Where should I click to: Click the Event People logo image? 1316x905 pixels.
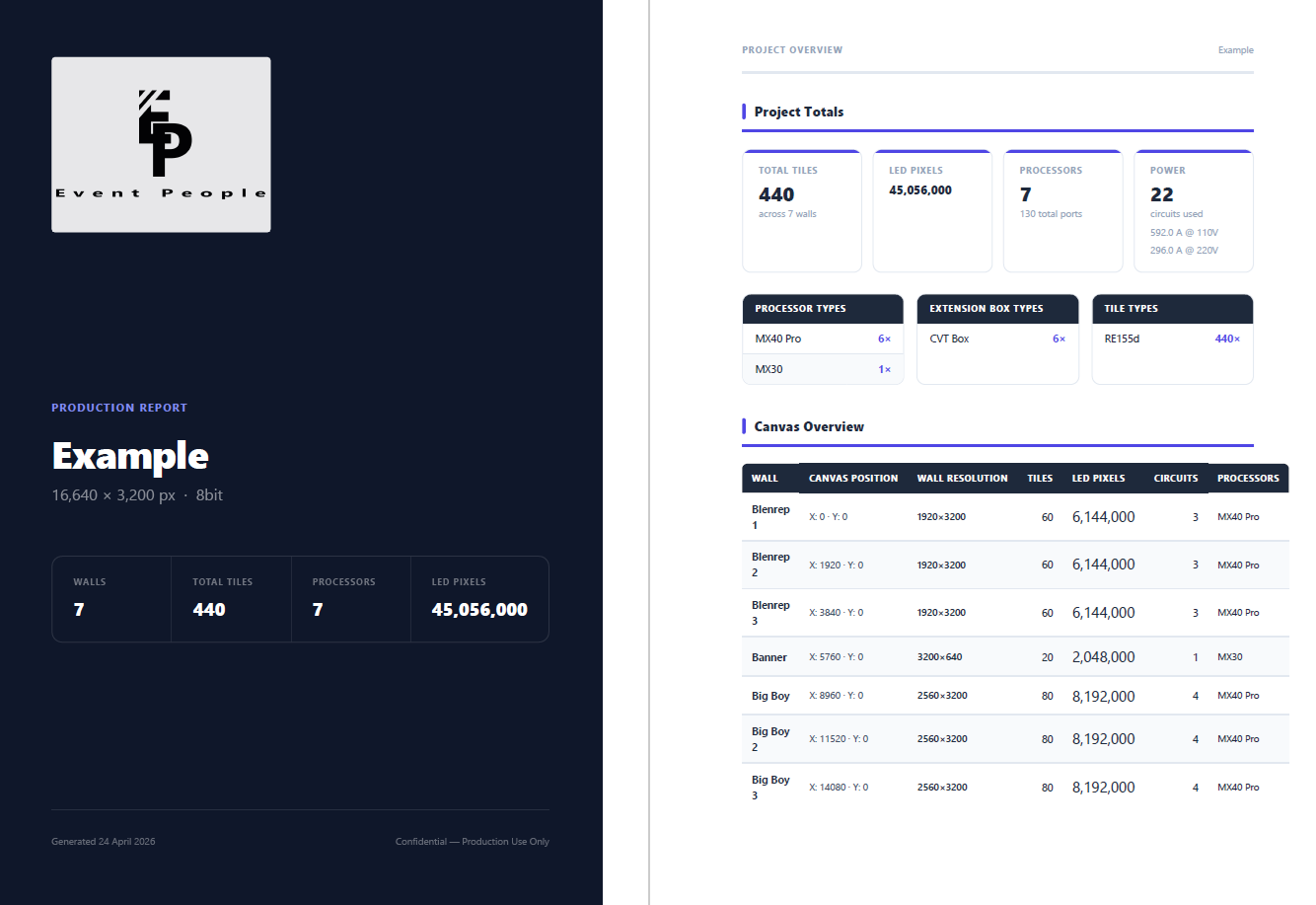tap(161, 145)
